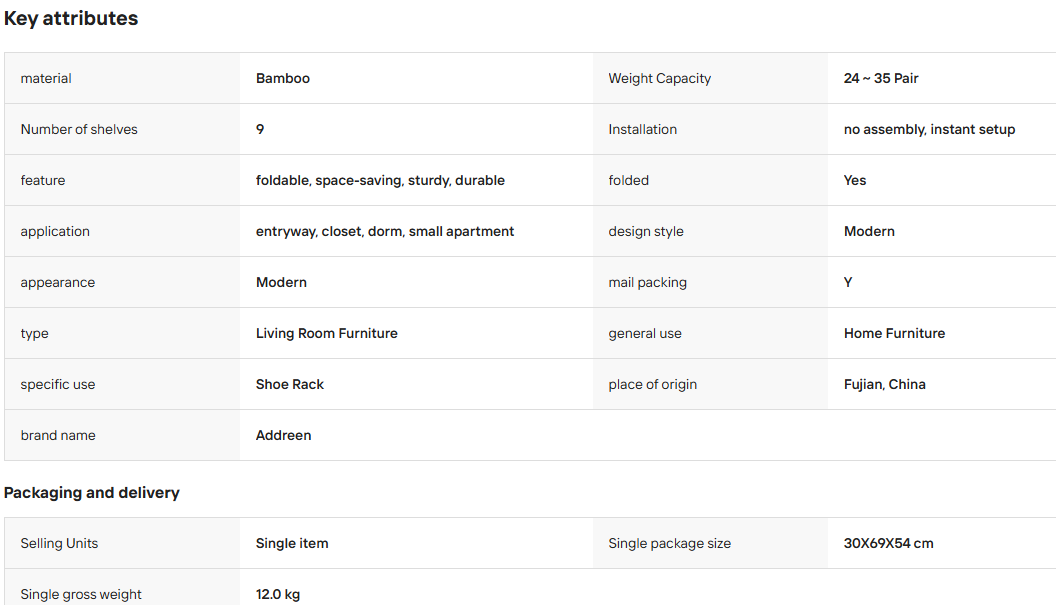
Task: Click the Key attributes heading
Action: pos(71,19)
